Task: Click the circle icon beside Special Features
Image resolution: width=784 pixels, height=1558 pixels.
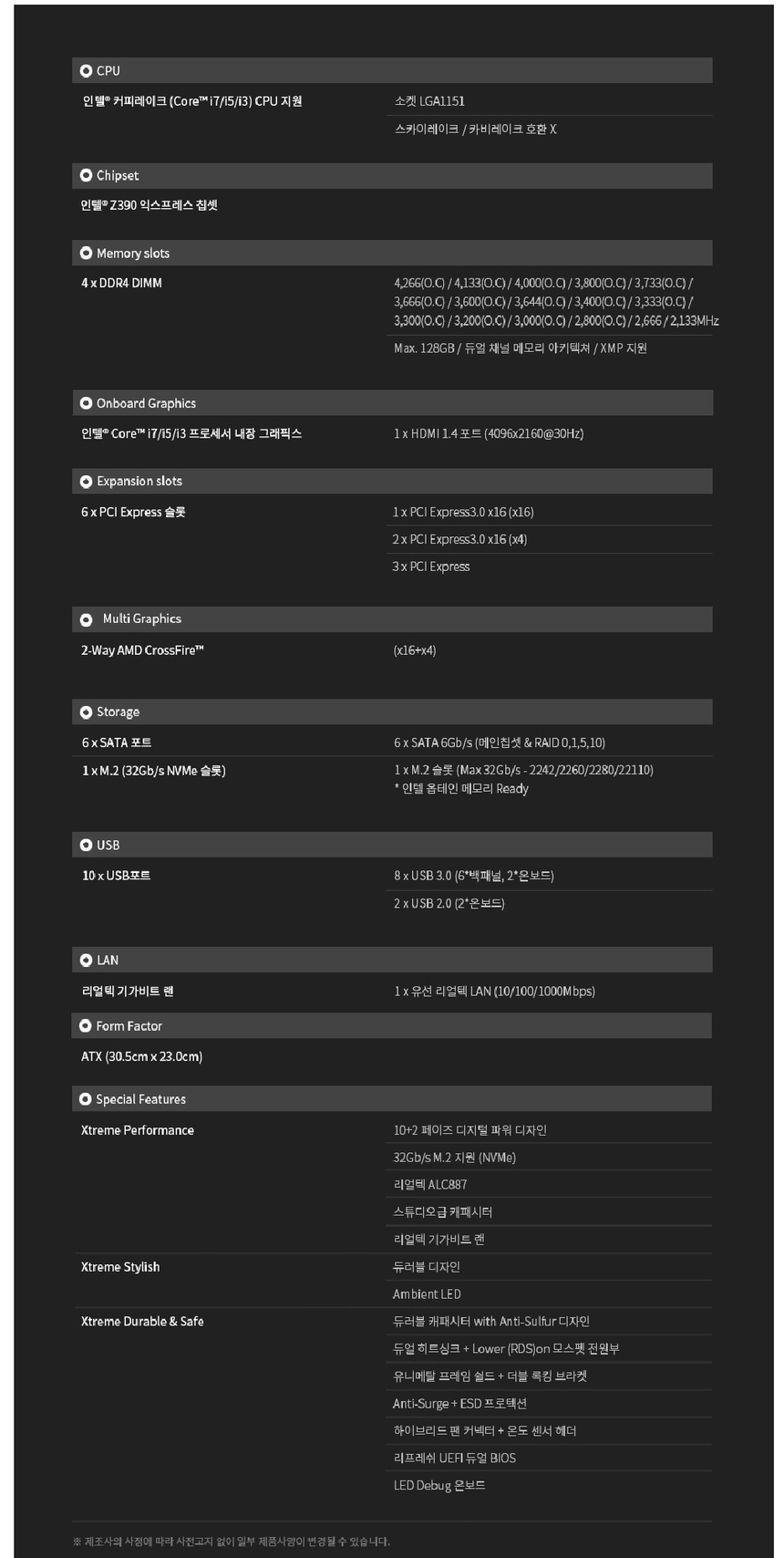Action: (86, 1099)
